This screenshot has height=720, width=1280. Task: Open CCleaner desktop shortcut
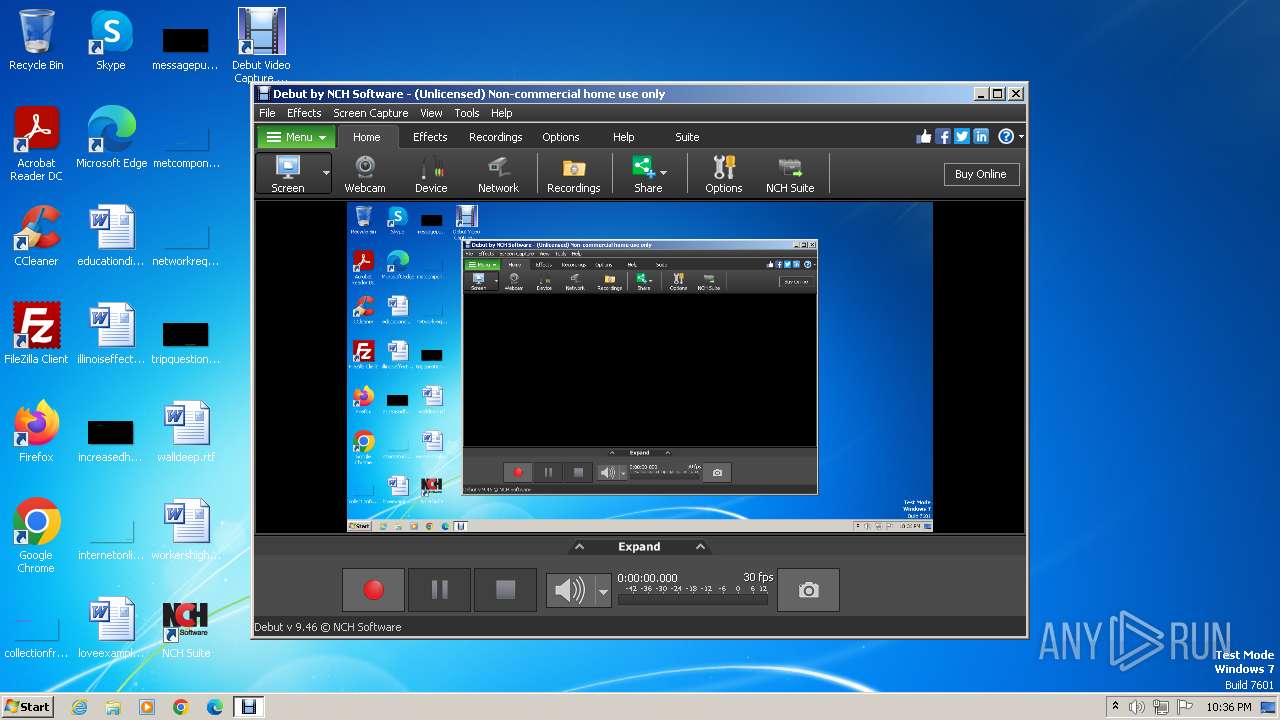point(36,236)
